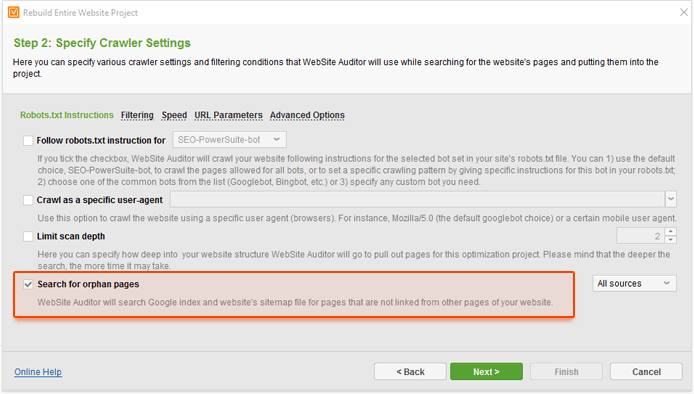694x394 pixels.
Task: Select the Robots.txt Instructions tab
Action: point(67,115)
